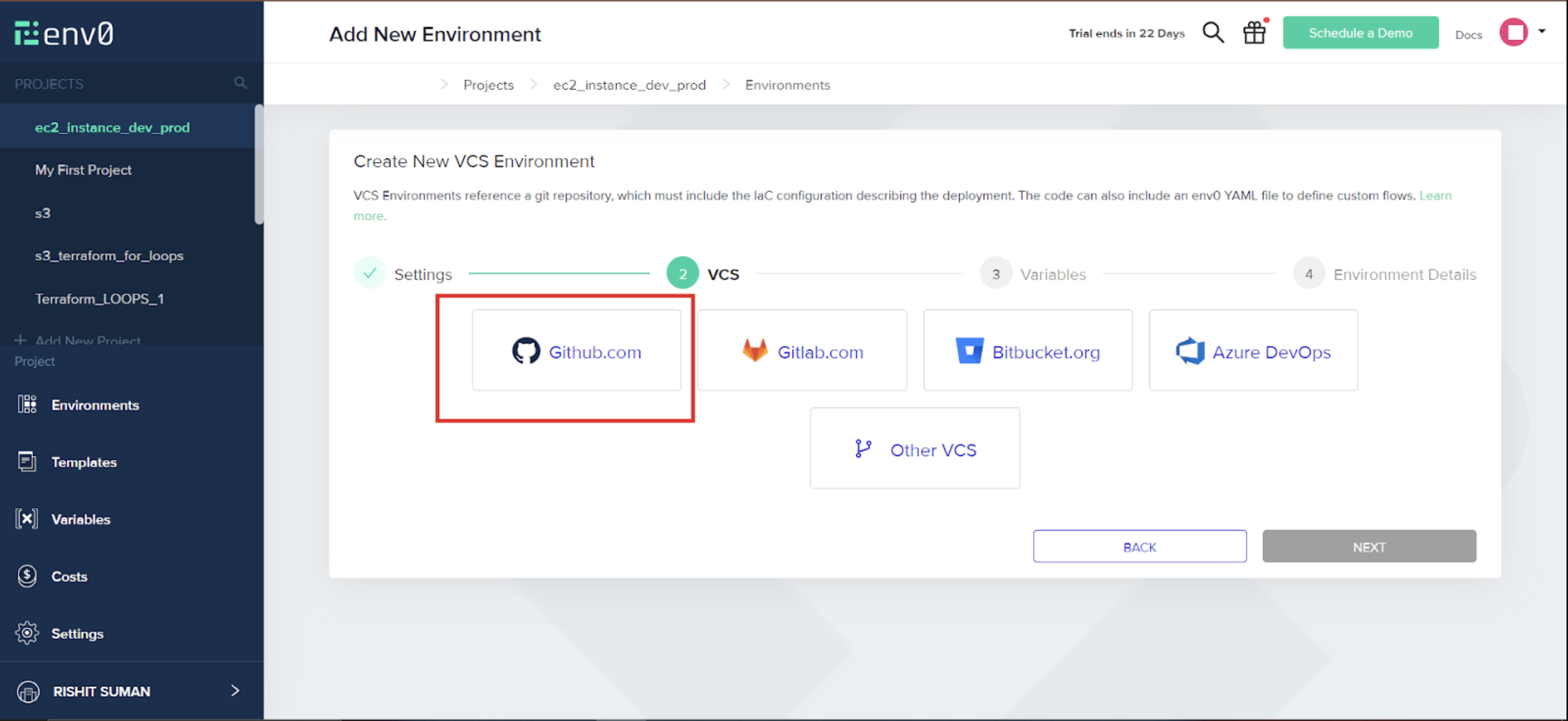Screen dimensions: 1568x721
Task: Click the sidebar projects scrollbar
Action: coord(258,164)
